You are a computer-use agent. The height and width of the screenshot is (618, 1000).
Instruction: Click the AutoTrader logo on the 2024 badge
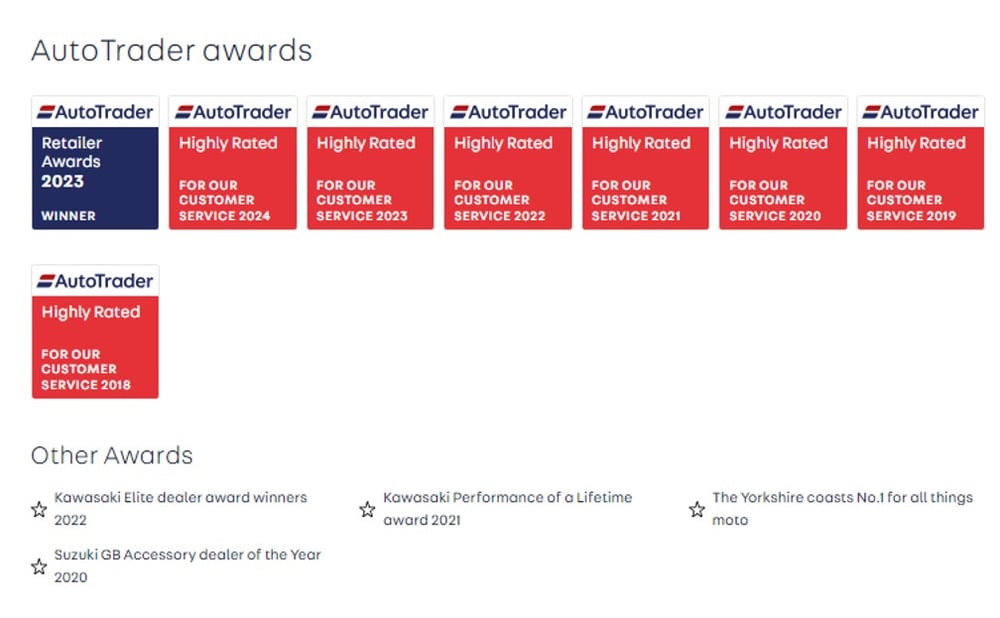tap(233, 112)
